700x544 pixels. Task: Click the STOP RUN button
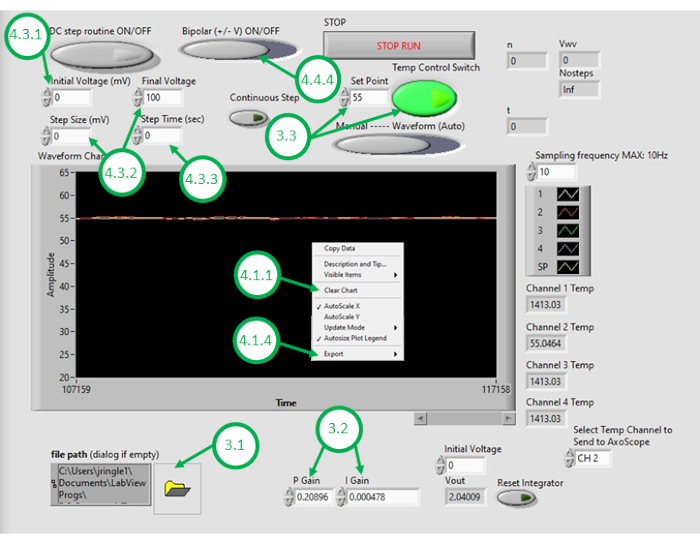click(399, 46)
